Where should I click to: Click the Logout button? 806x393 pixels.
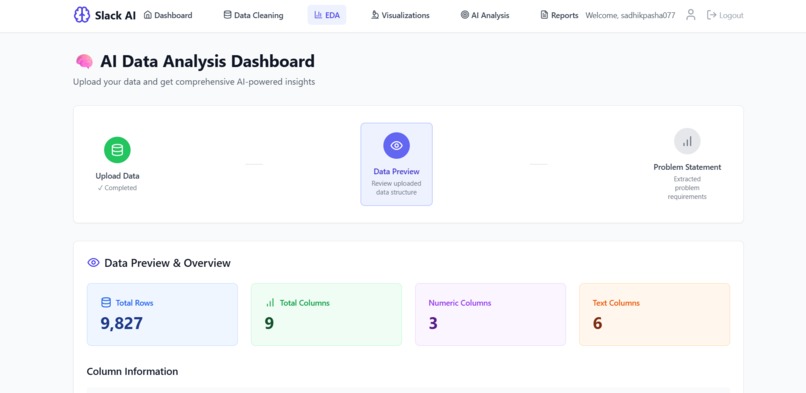pyautogui.click(x=725, y=15)
